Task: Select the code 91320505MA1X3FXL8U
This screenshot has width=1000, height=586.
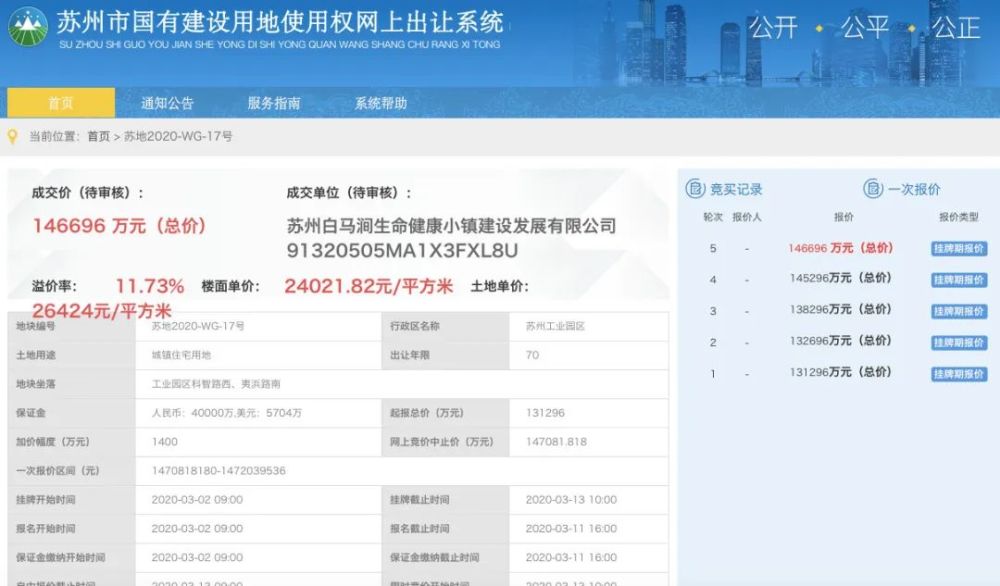Action: click(402, 251)
